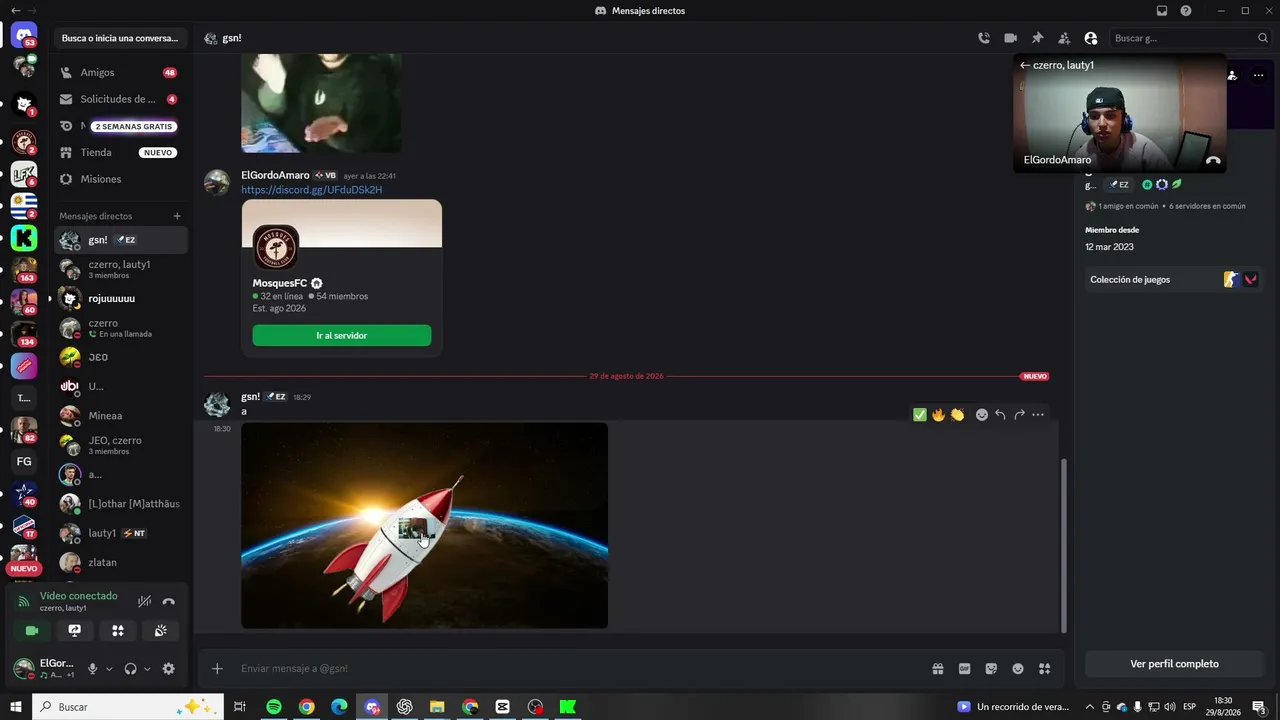Viewport: 1280px width, 720px height.
Task: Click Ir al servidor button
Action: tap(342, 336)
